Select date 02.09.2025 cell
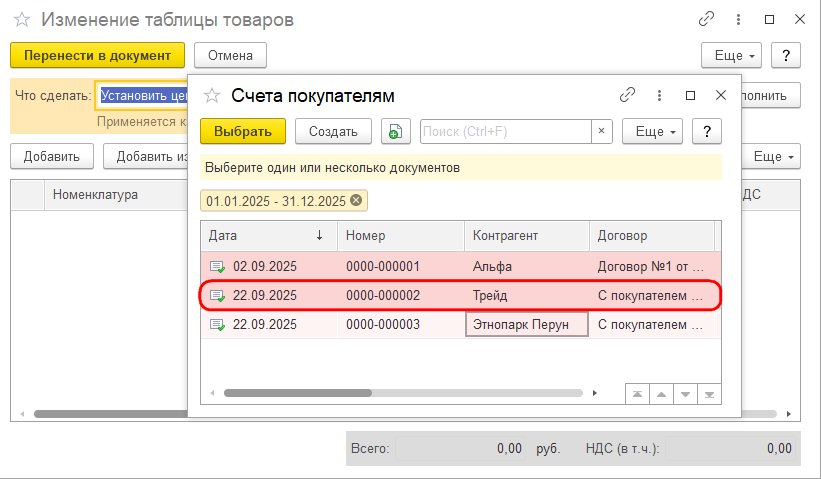This screenshot has width=821, height=479. tap(269, 266)
